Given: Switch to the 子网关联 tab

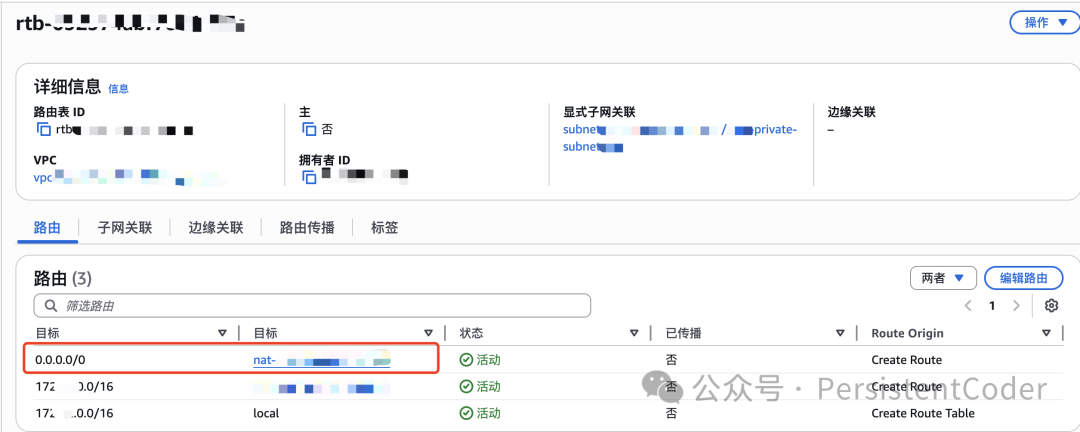Looking at the screenshot, I should tap(125, 228).
